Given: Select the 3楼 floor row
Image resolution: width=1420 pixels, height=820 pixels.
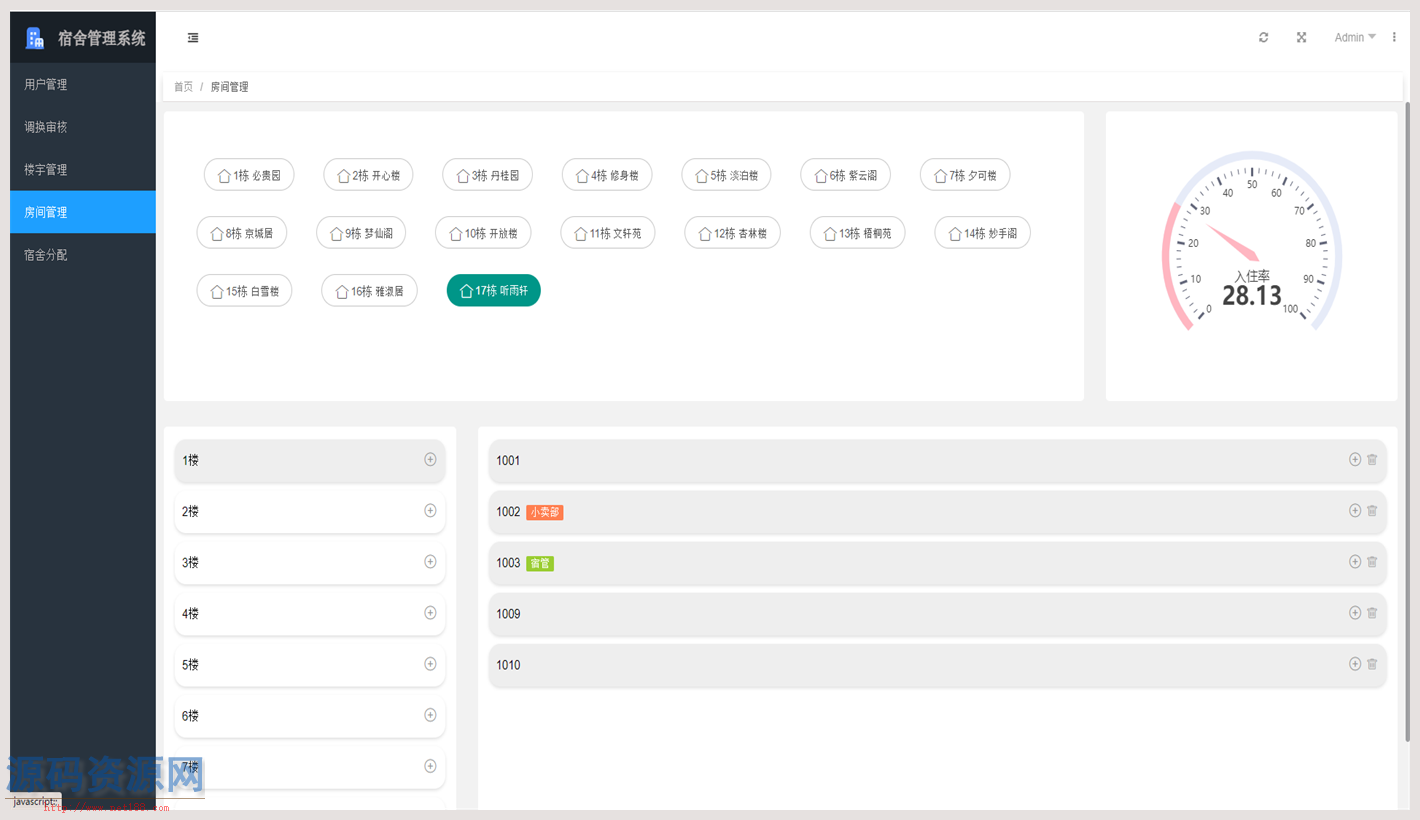Looking at the screenshot, I should click(310, 562).
